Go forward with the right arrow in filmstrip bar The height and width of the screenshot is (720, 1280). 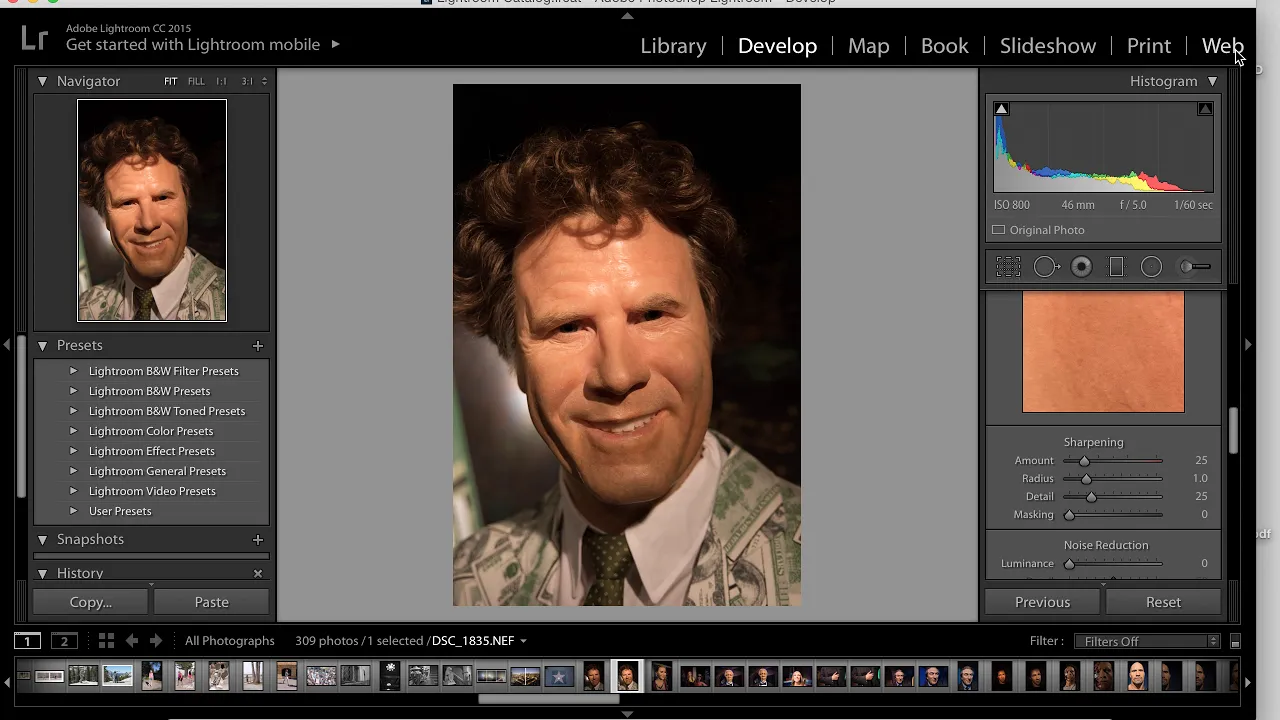(x=156, y=641)
